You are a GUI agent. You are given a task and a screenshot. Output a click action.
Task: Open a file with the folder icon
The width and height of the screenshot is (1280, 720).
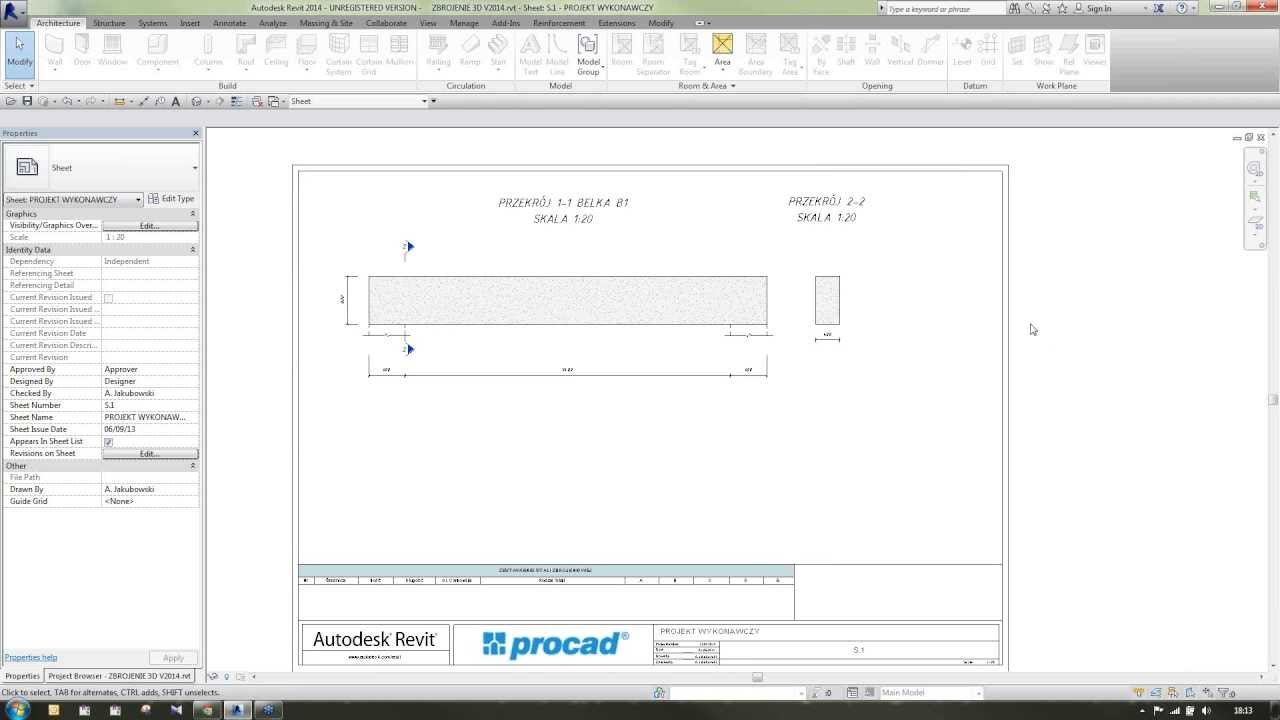coord(12,101)
